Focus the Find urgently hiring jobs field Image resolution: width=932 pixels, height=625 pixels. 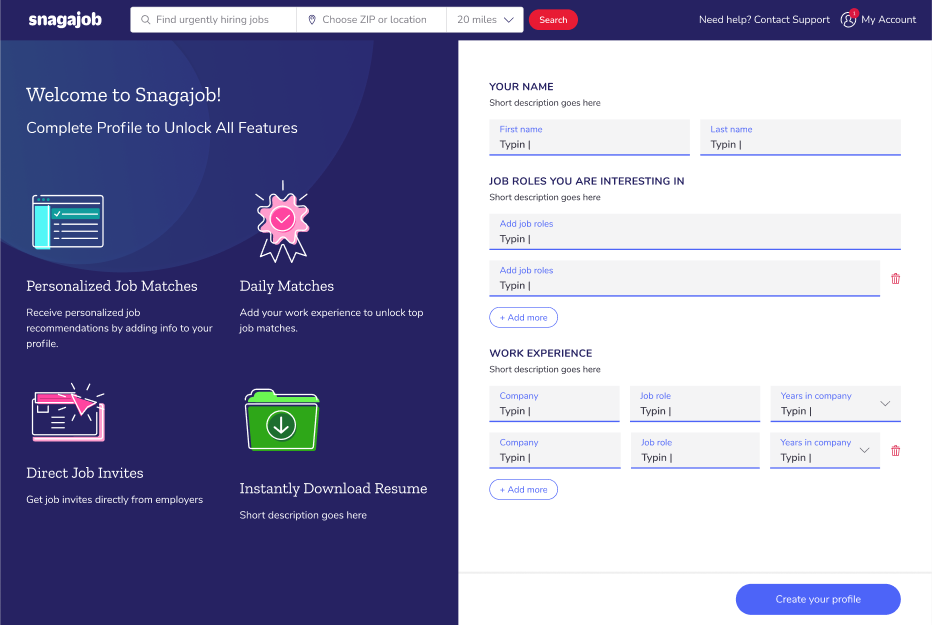click(213, 20)
